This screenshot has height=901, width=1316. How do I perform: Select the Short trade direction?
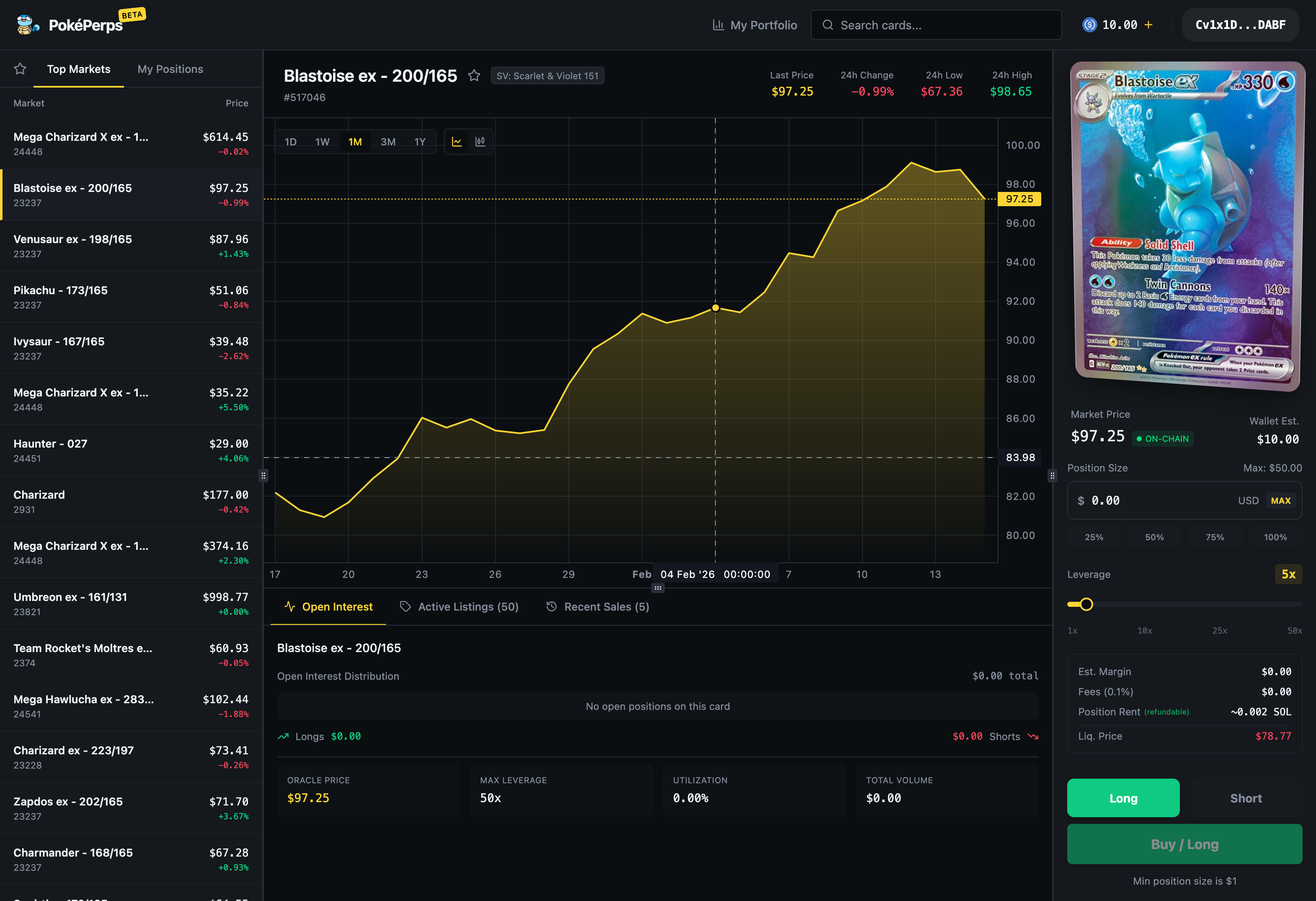pyautogui.click(x=1245, y=798)
